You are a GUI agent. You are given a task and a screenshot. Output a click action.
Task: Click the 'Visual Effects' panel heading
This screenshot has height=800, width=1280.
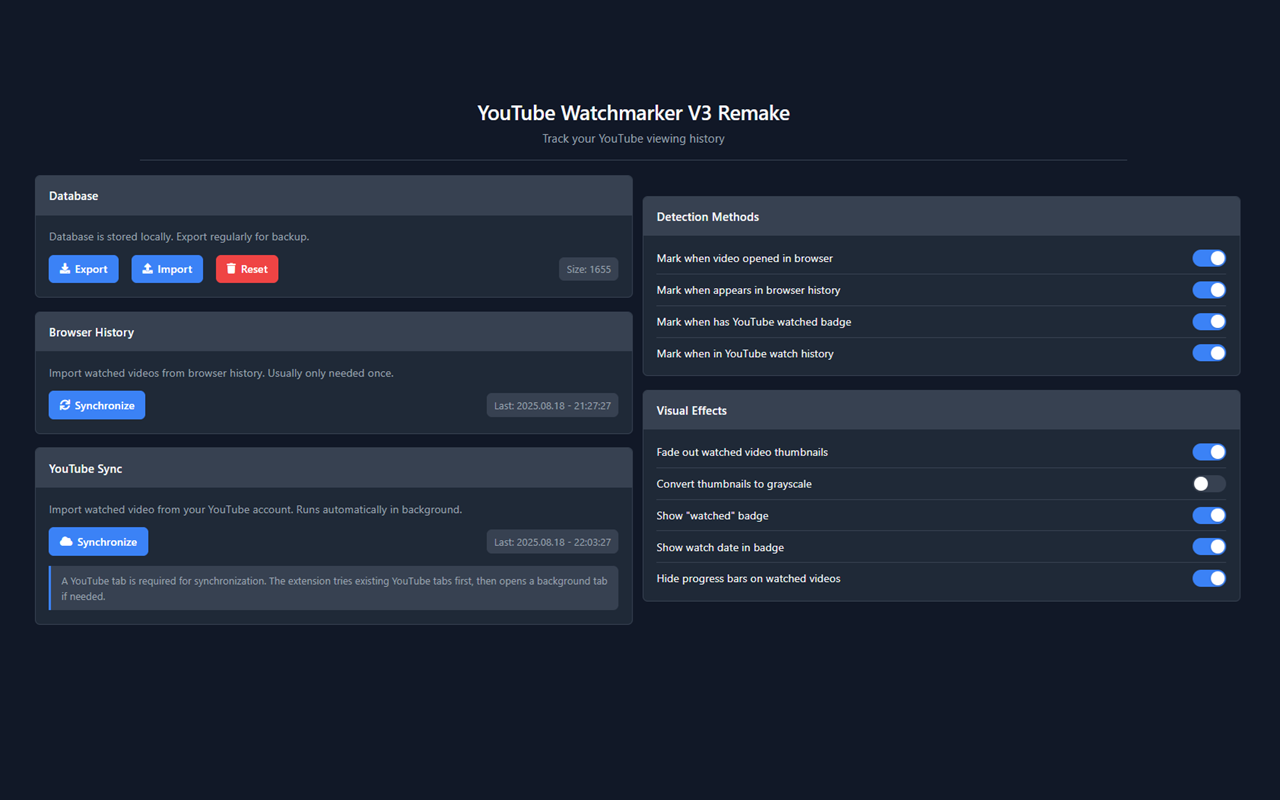(692, 411)
